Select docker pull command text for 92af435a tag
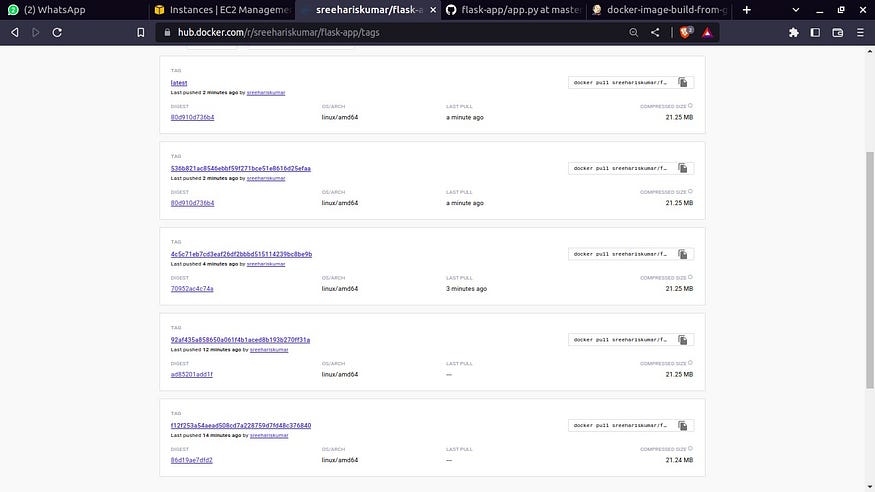875x492 pixels. 620,340
